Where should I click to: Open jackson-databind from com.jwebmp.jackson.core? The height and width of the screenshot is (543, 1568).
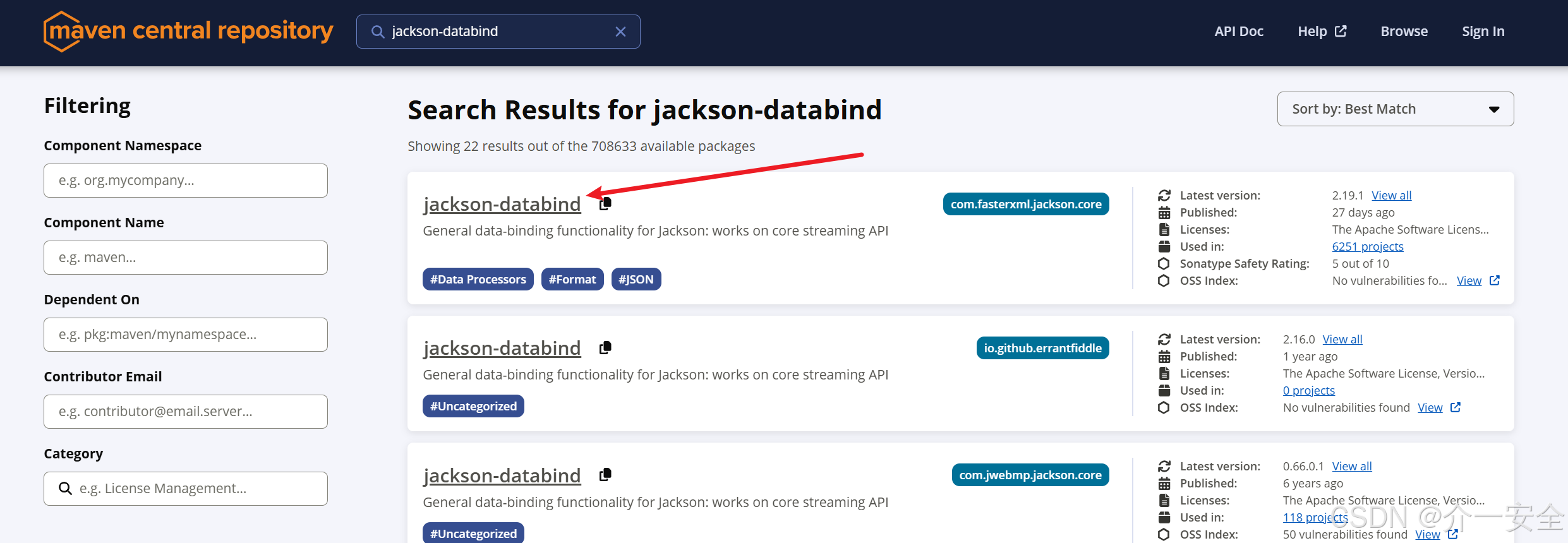[502, 475]
